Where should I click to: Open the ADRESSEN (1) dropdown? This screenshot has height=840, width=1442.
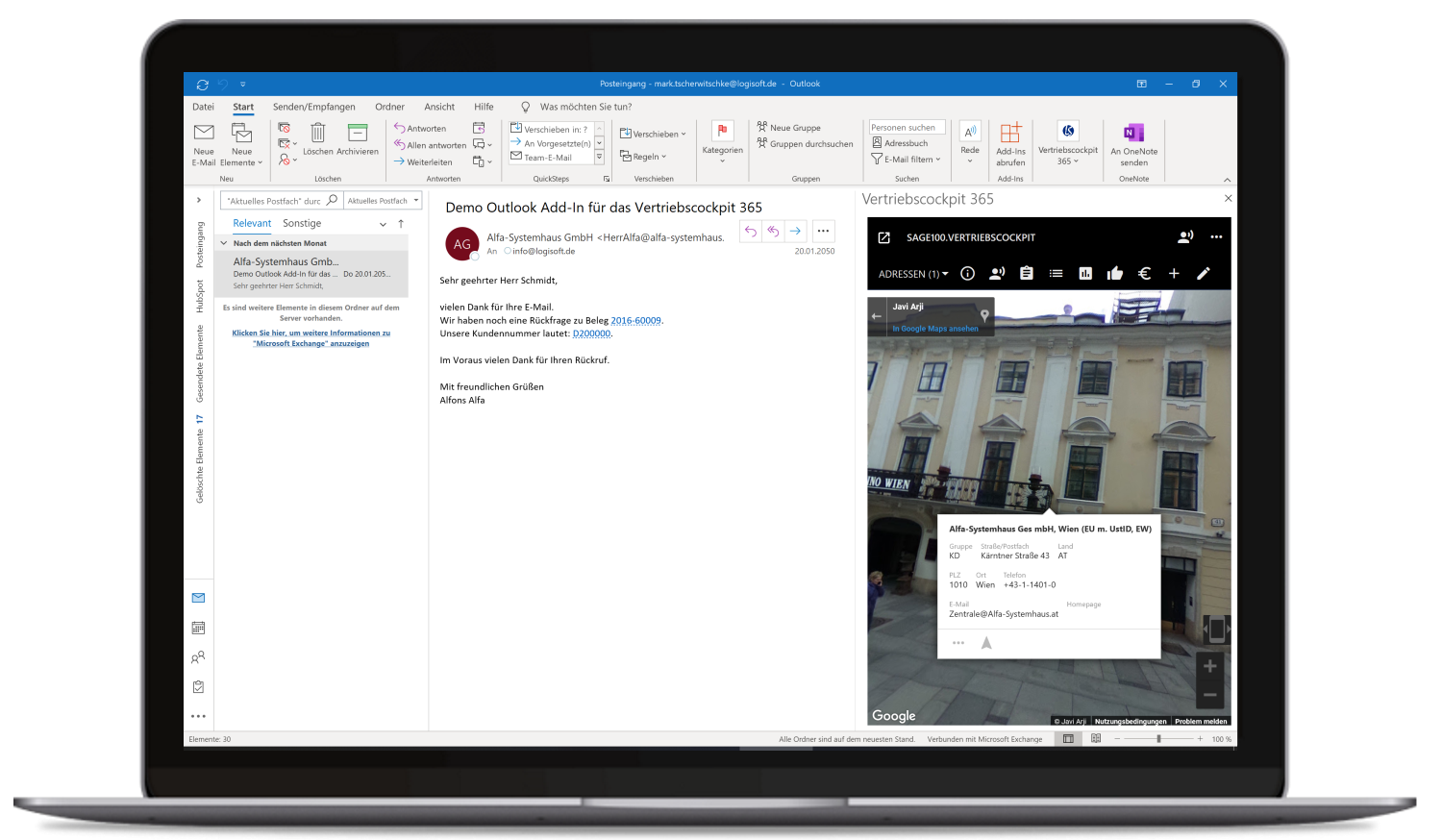(x=913, y=274)
